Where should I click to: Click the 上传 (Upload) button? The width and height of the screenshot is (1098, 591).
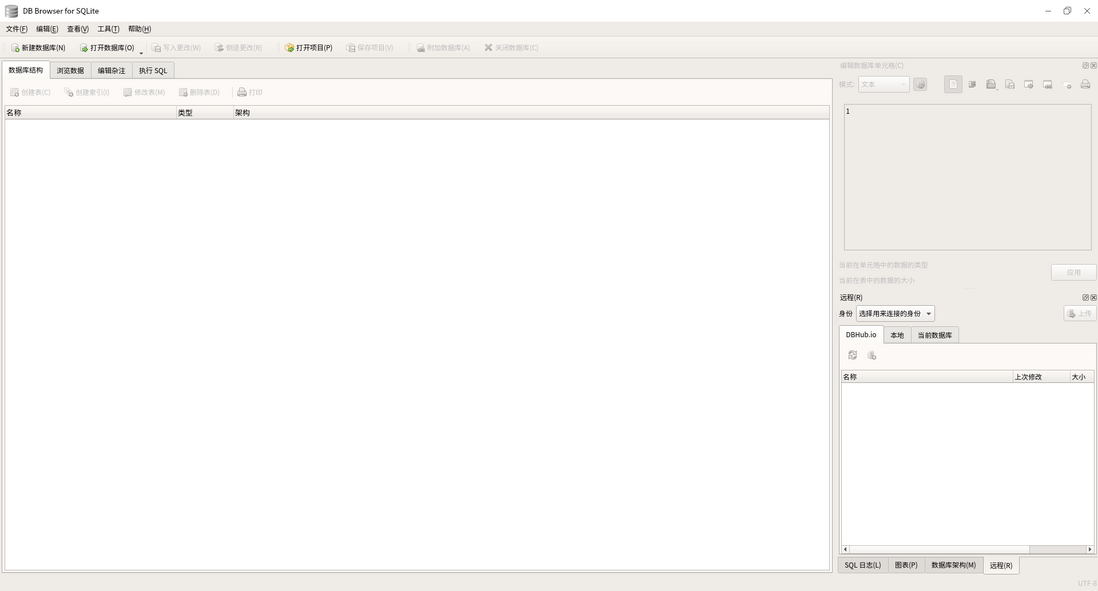[1079, 314]
